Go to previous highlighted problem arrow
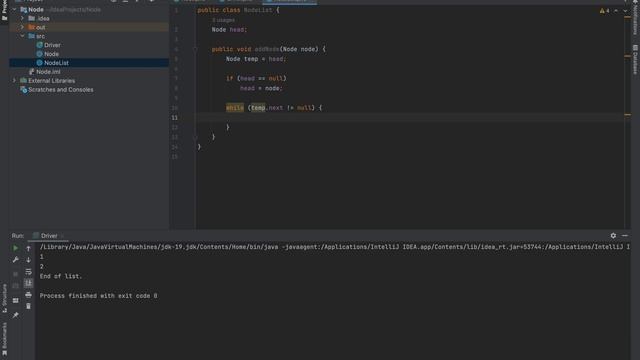Image resolution: width=640 pixels, height=360 pixels. tap(616, 11)
